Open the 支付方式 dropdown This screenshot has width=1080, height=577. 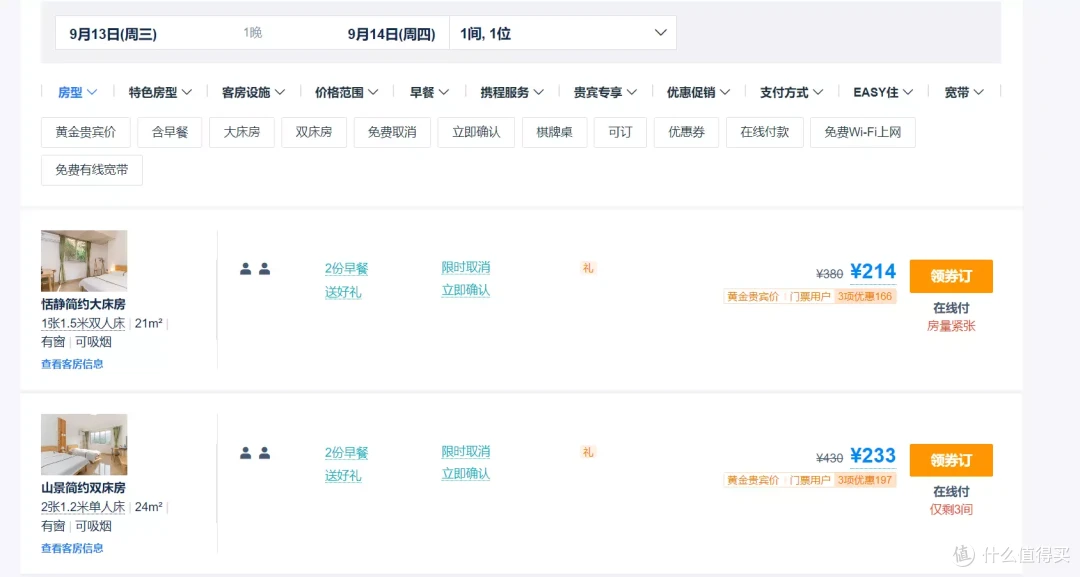pyautogui.click(x=791, y=92)
